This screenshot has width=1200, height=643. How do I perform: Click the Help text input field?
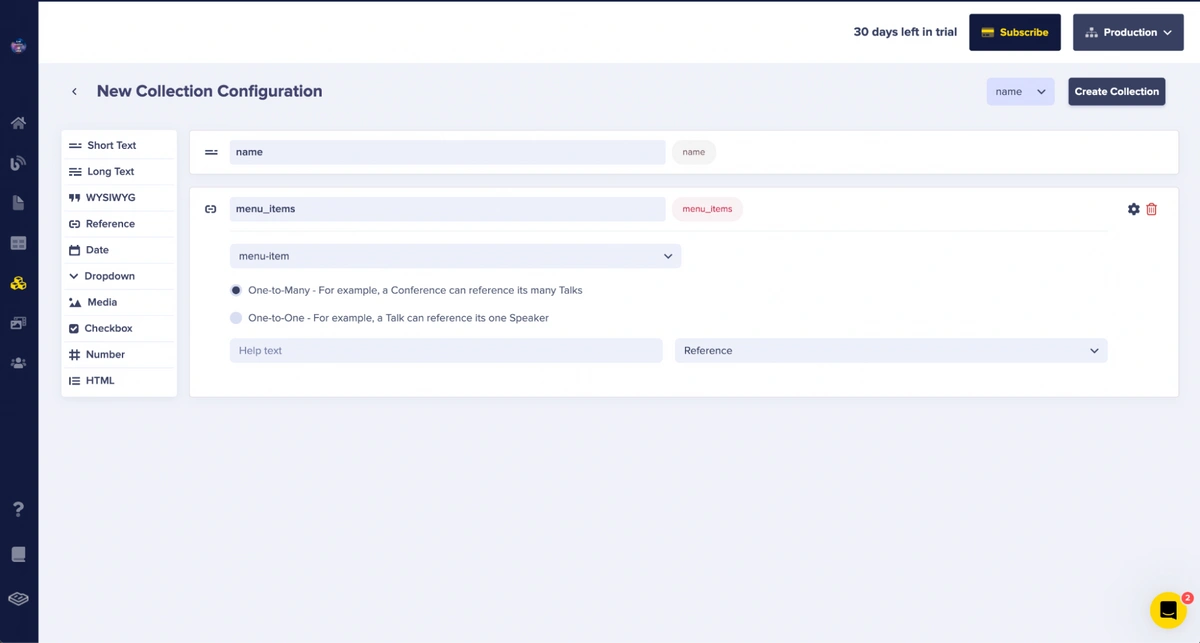tap(446, 351)
